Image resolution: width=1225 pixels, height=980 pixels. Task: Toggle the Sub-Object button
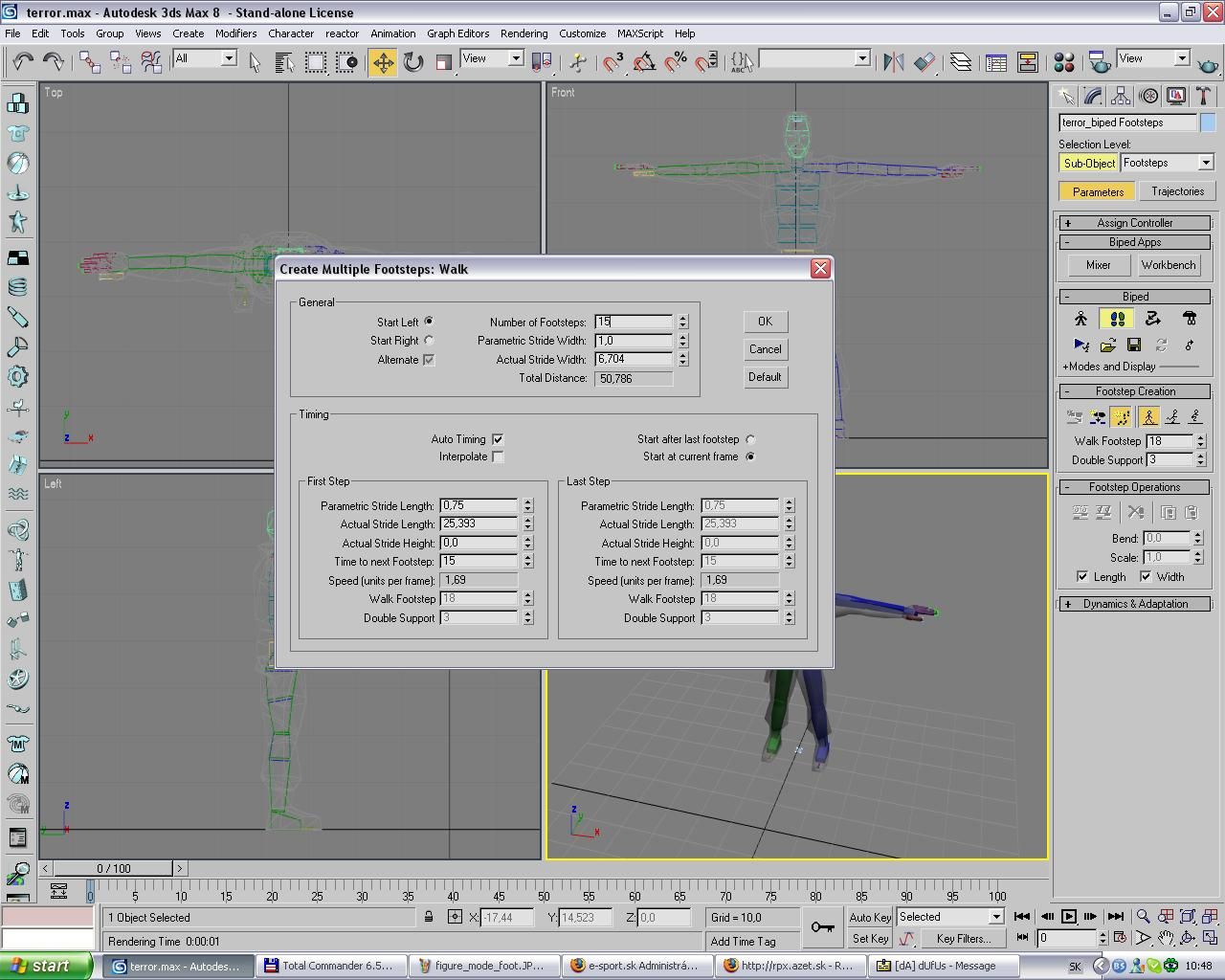[x=1089, y=163]
